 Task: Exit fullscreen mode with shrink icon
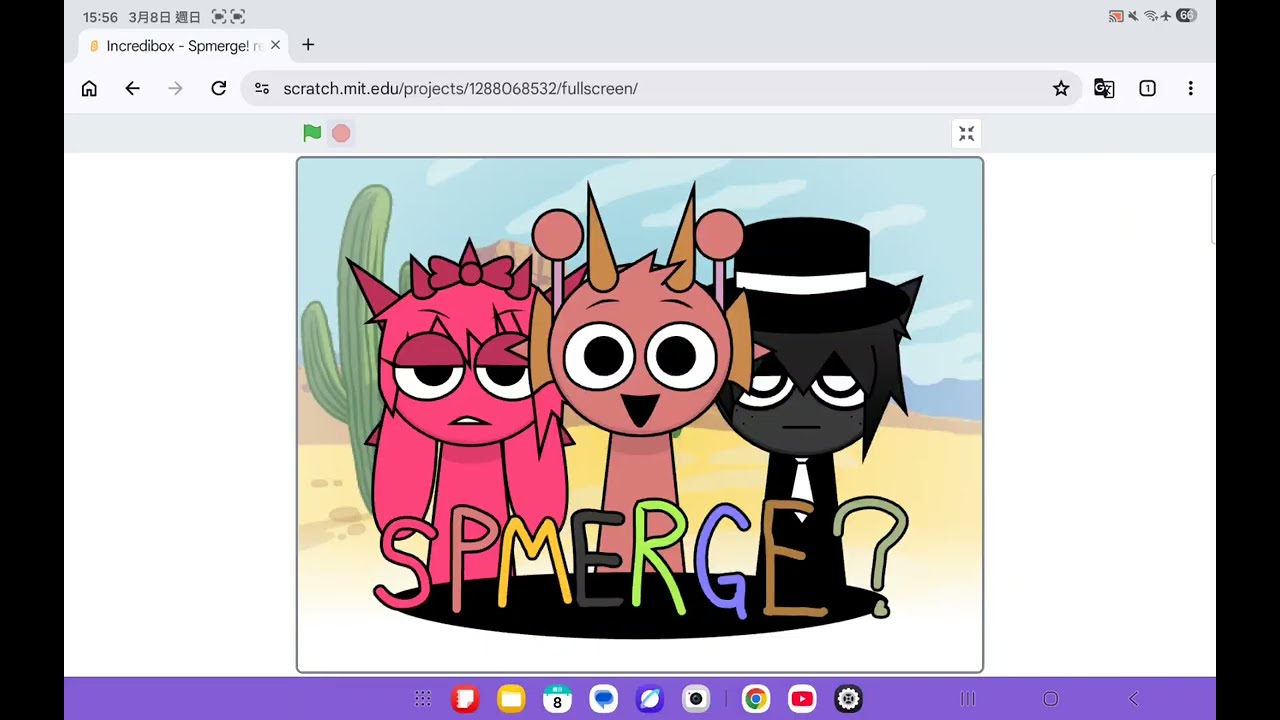(966, 133)
